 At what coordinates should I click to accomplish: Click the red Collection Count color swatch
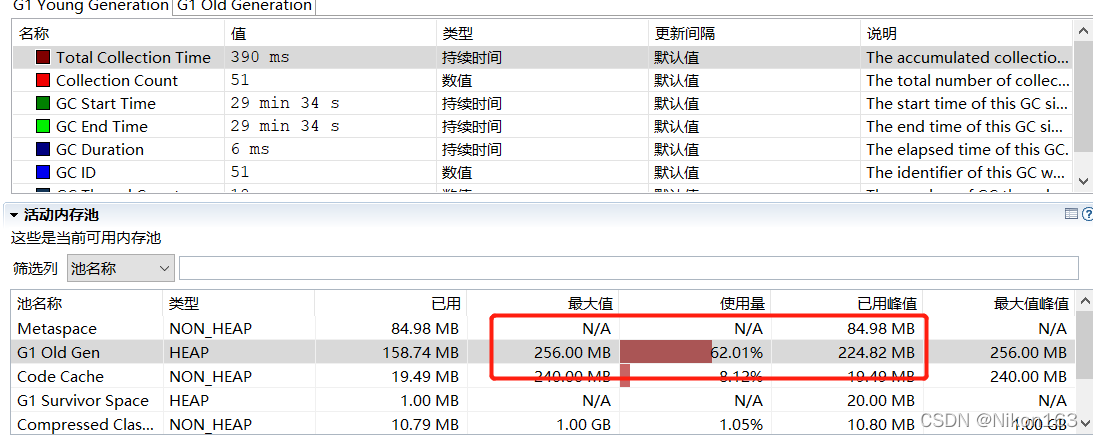(x=43, y=81)
